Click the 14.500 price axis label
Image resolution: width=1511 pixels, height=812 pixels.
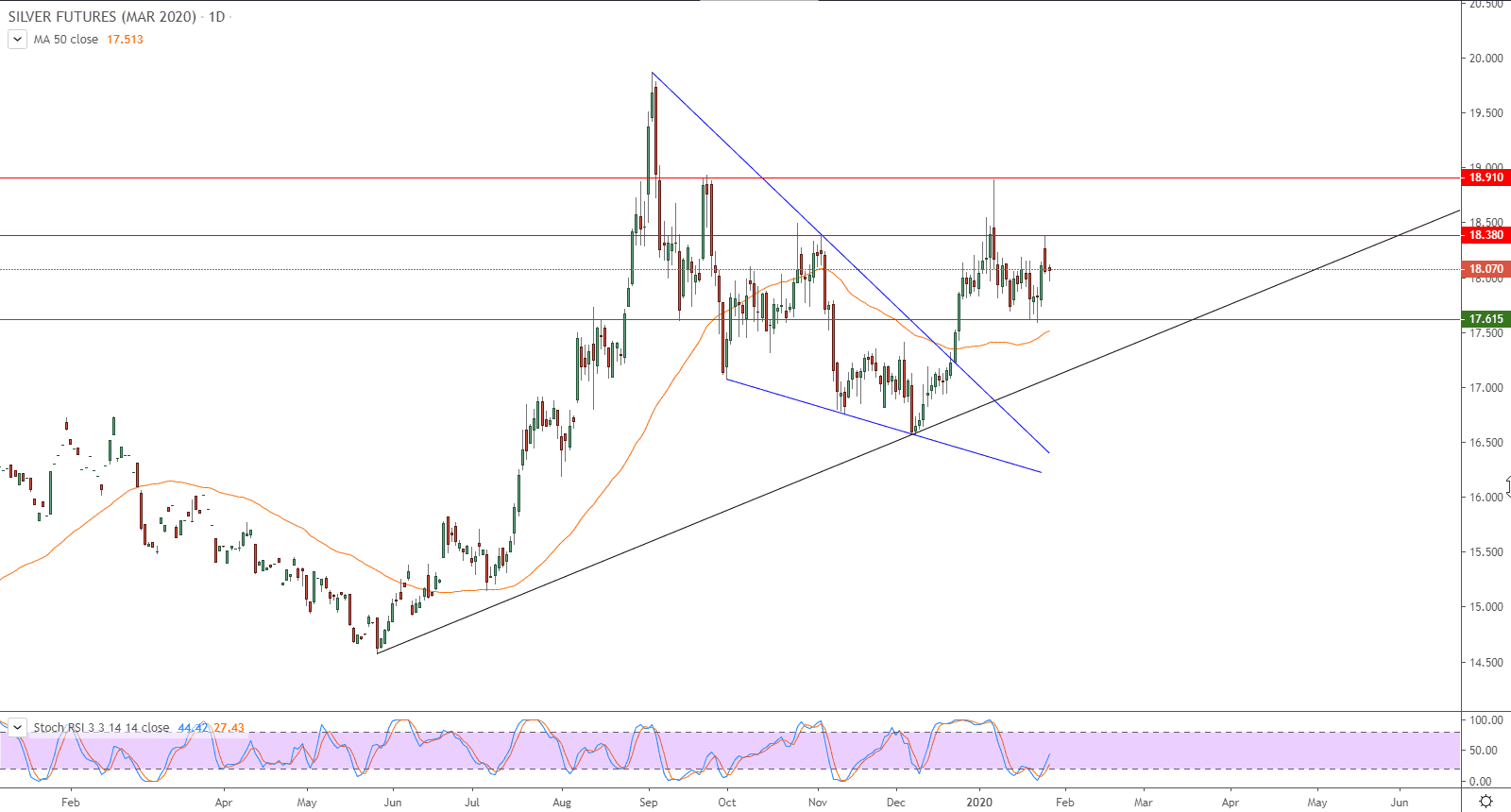pos(1486,663)
